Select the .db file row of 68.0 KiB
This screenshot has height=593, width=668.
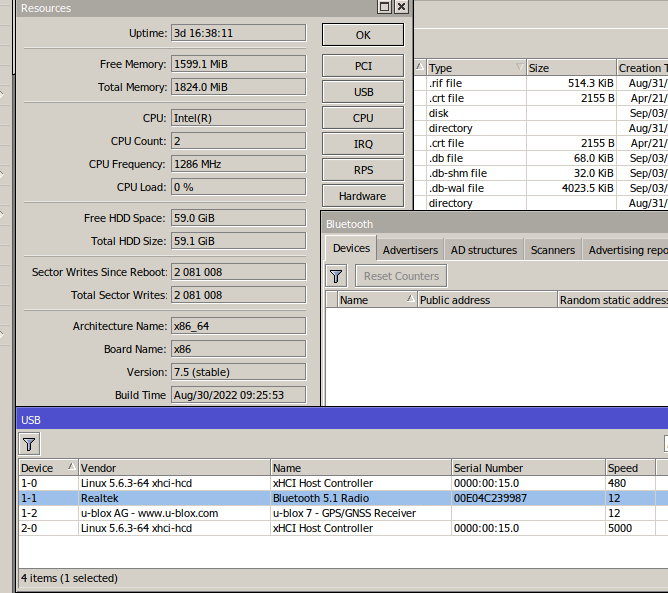[541, 158]
